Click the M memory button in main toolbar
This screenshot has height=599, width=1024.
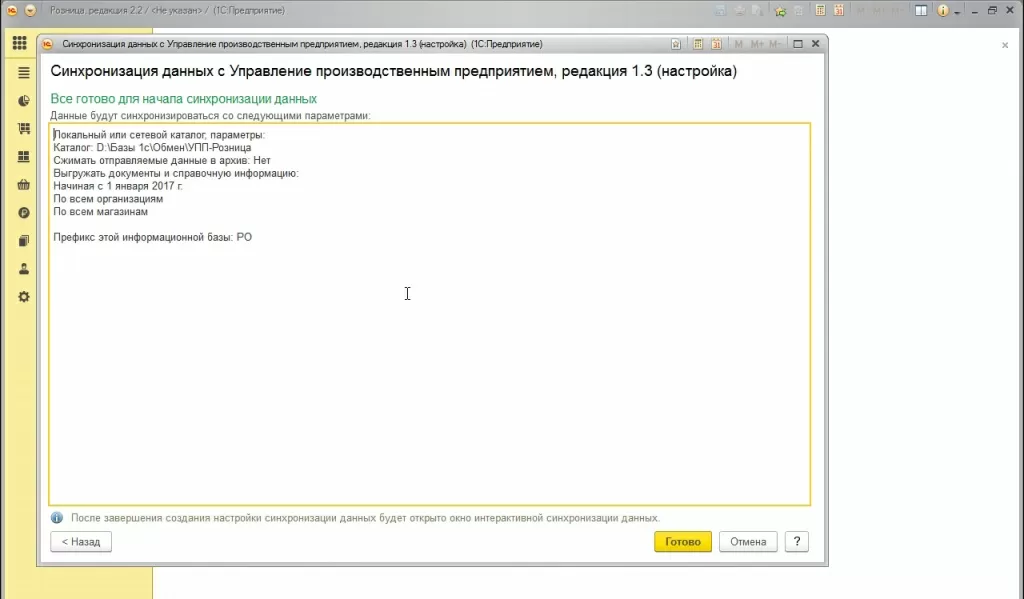coord(861,10)
